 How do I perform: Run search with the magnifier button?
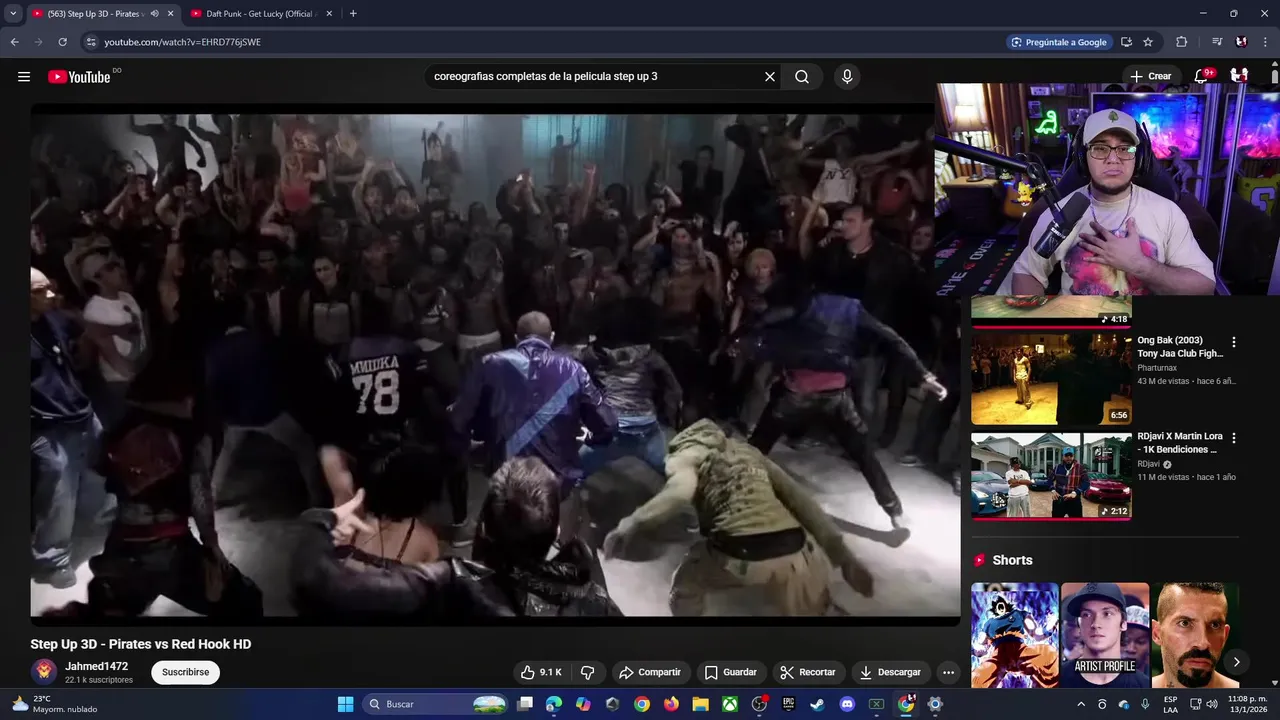(802, 76)
